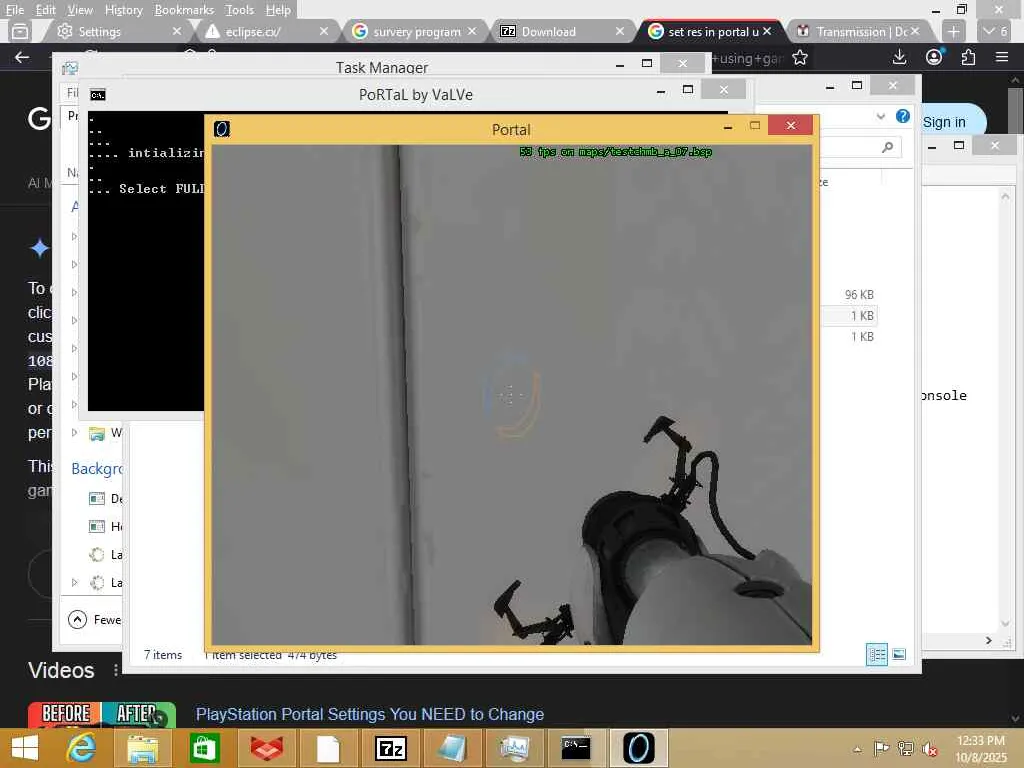Open the Firefox View icon

point(20,31)
